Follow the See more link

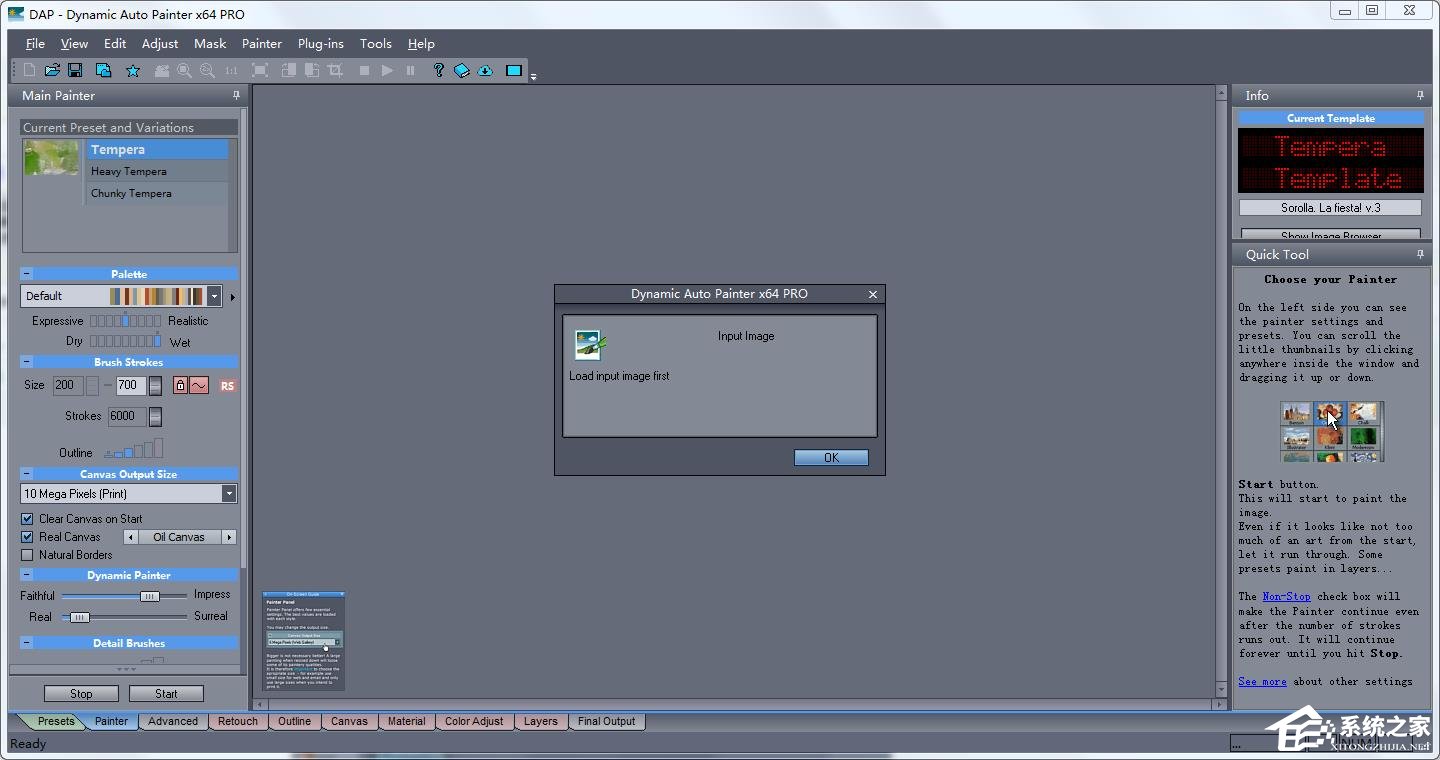point(1262,681)
